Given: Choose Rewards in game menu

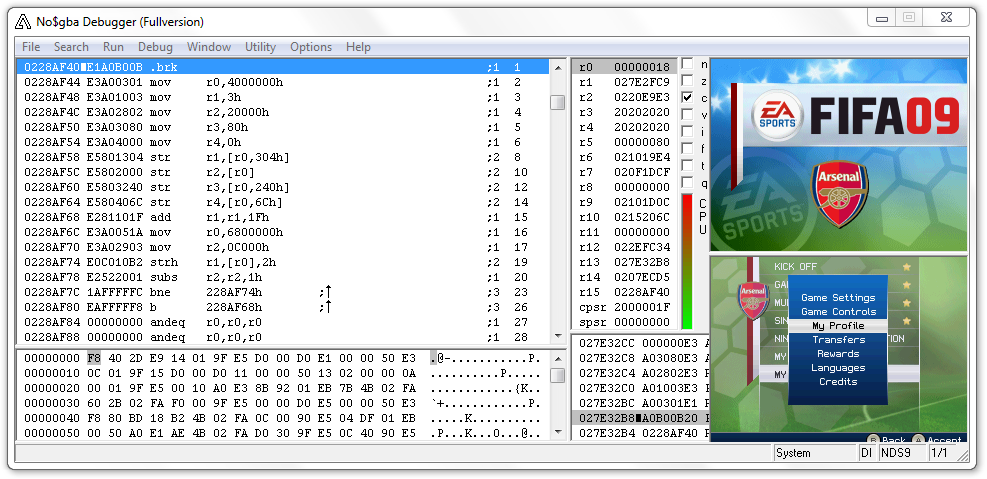Looking at the screenshot, I should (838, 354).
